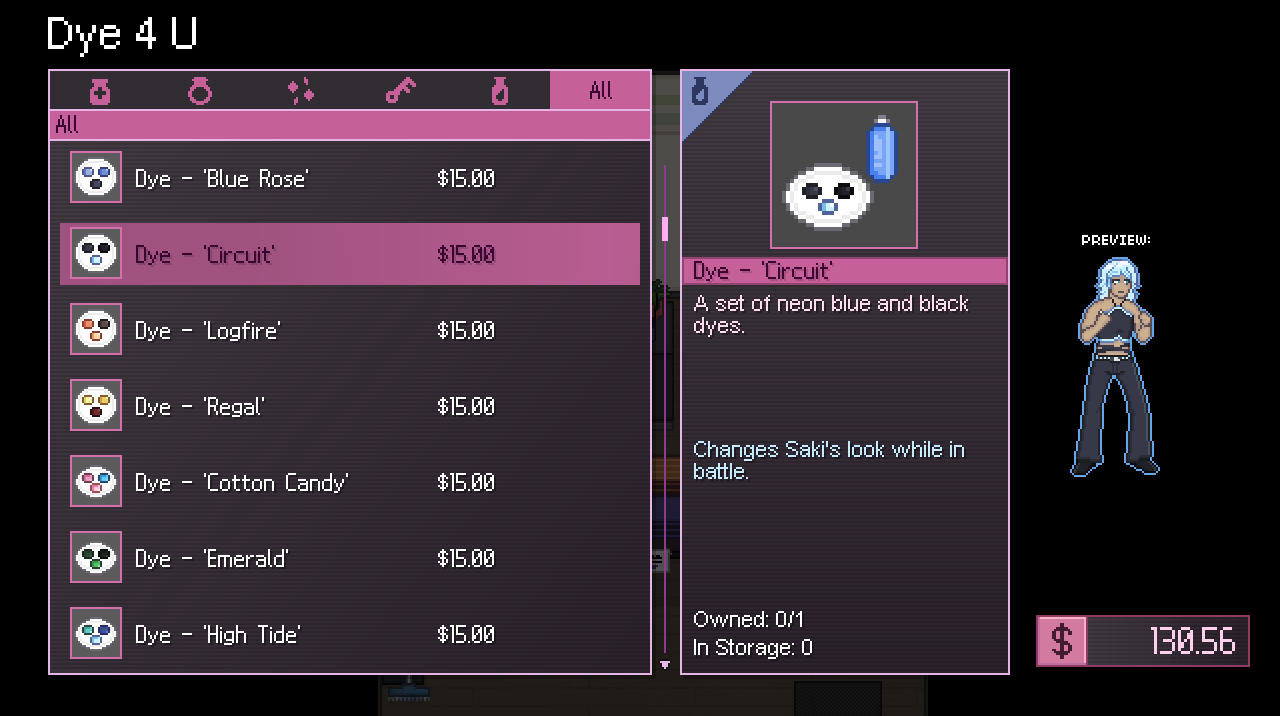Viewport: 1280px width, 716px height.
Task: Click the Blue Rose dye palette icon
Action: (x=96, y=178)
